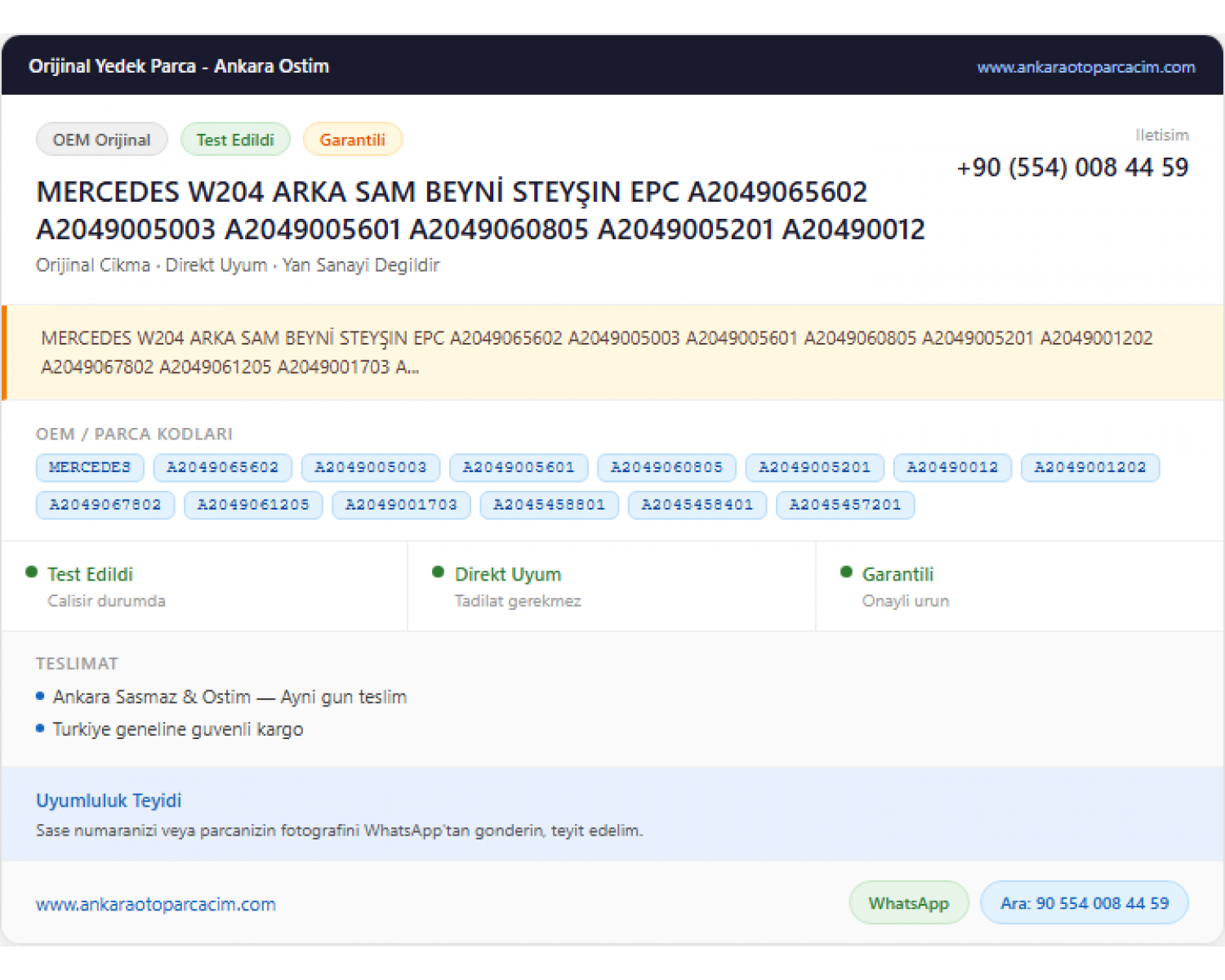Open the website link in the header bar

(x=1085, y=67)
